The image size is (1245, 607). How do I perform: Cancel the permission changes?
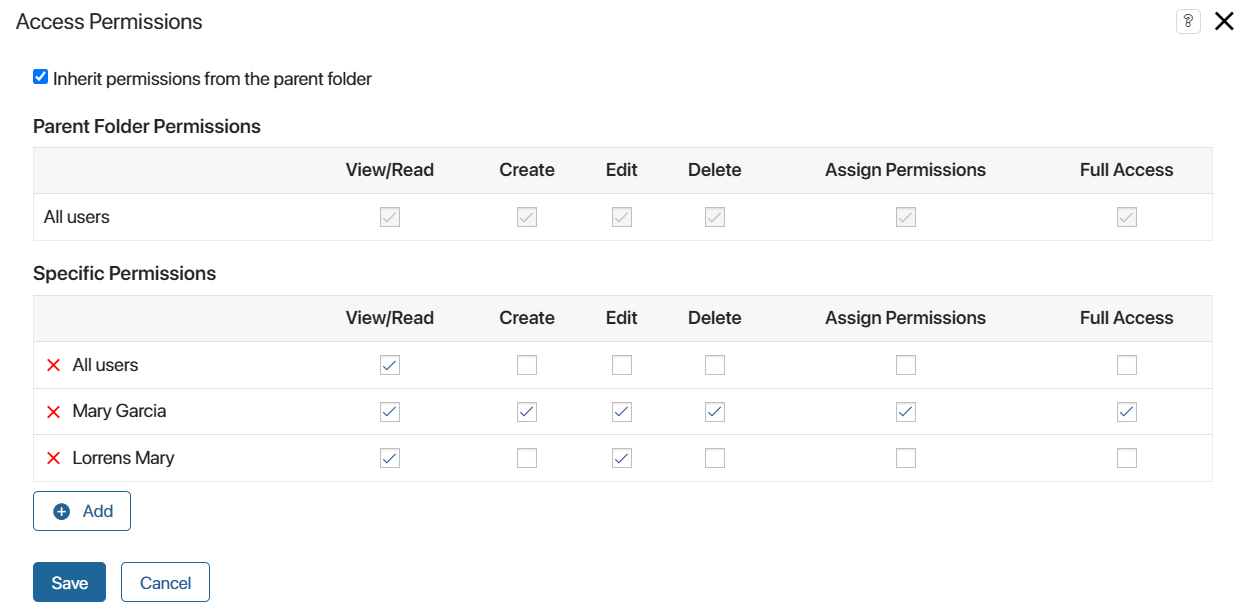(165, 583)
